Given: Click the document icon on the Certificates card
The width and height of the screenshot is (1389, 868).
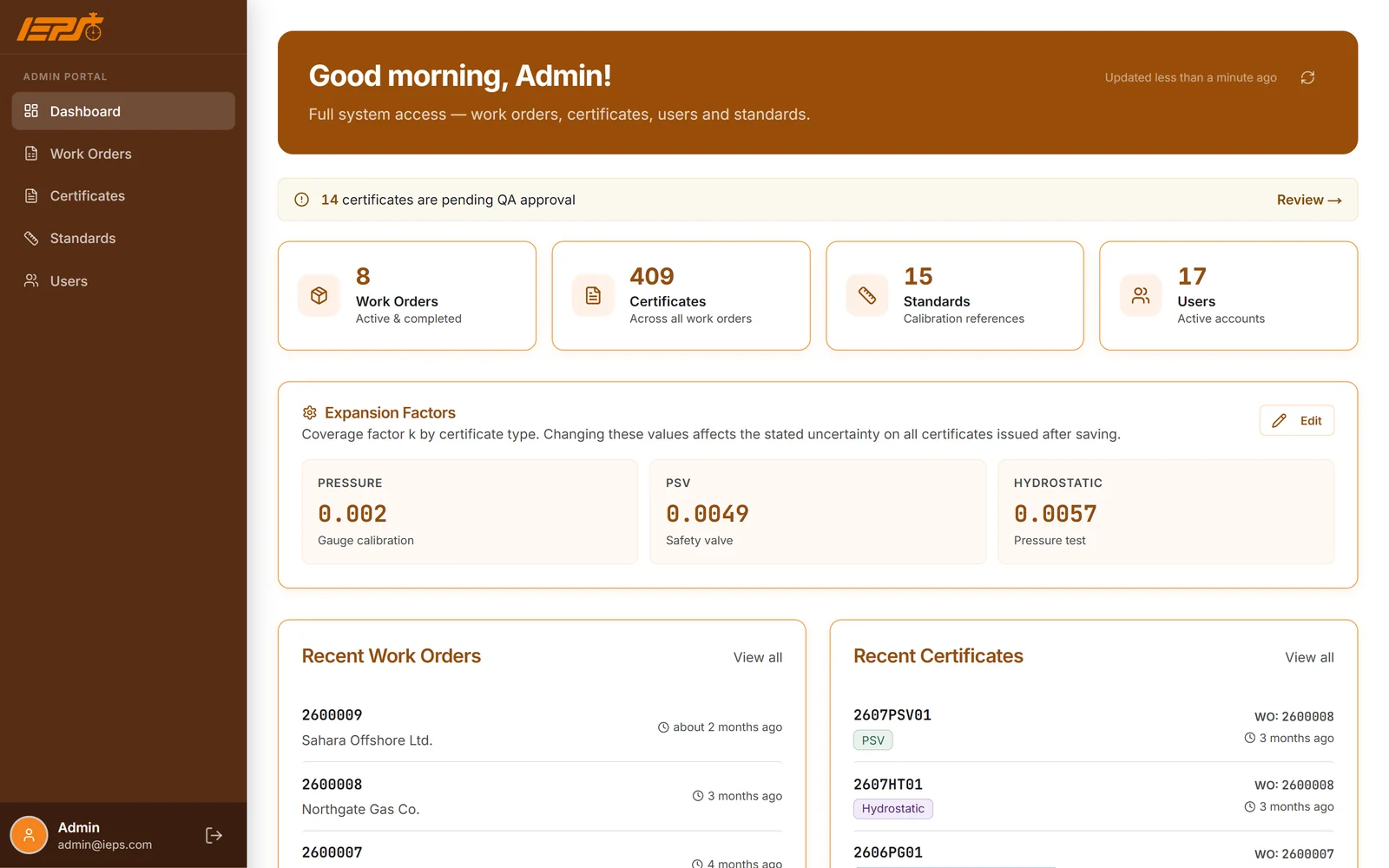Looking at the screenshot, I should [x=593, y=296].
